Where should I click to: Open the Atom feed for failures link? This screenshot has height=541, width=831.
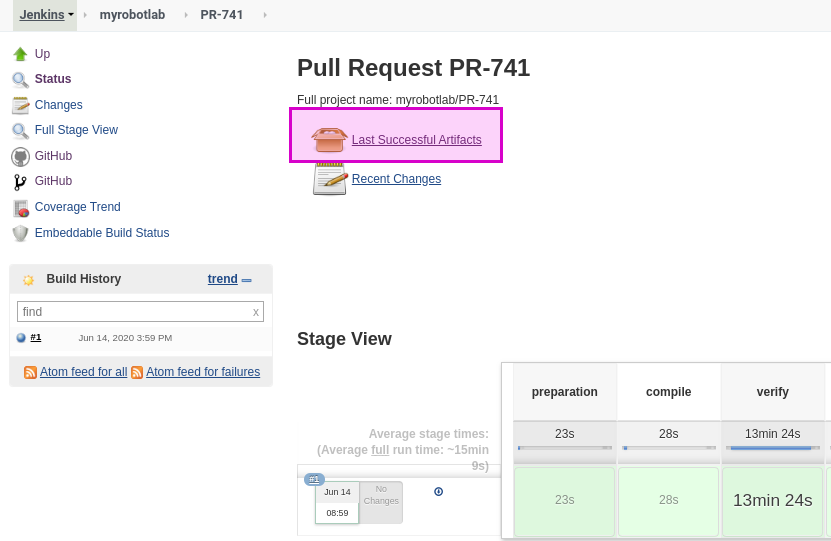tap(203, 372)
